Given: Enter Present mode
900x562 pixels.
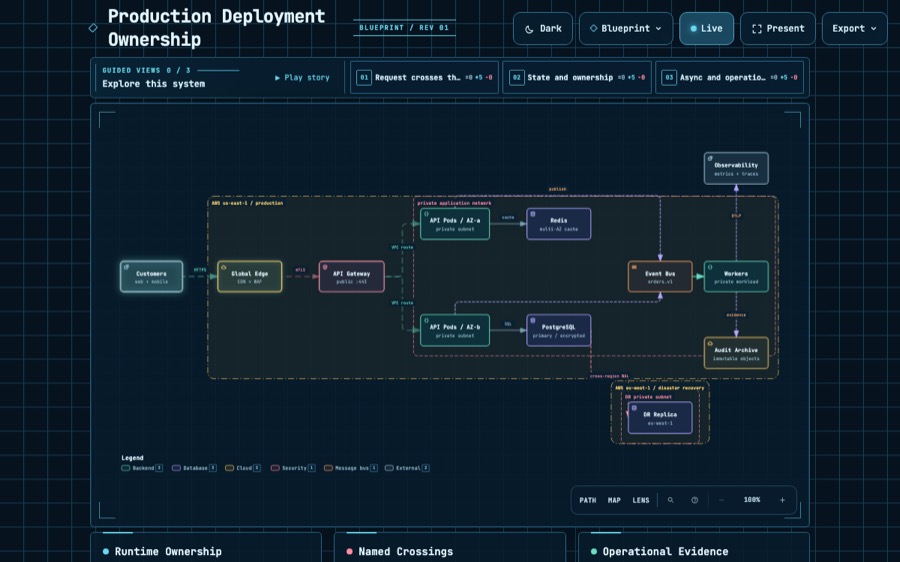Looking at the screenshot, I should [x=778, y=29].
